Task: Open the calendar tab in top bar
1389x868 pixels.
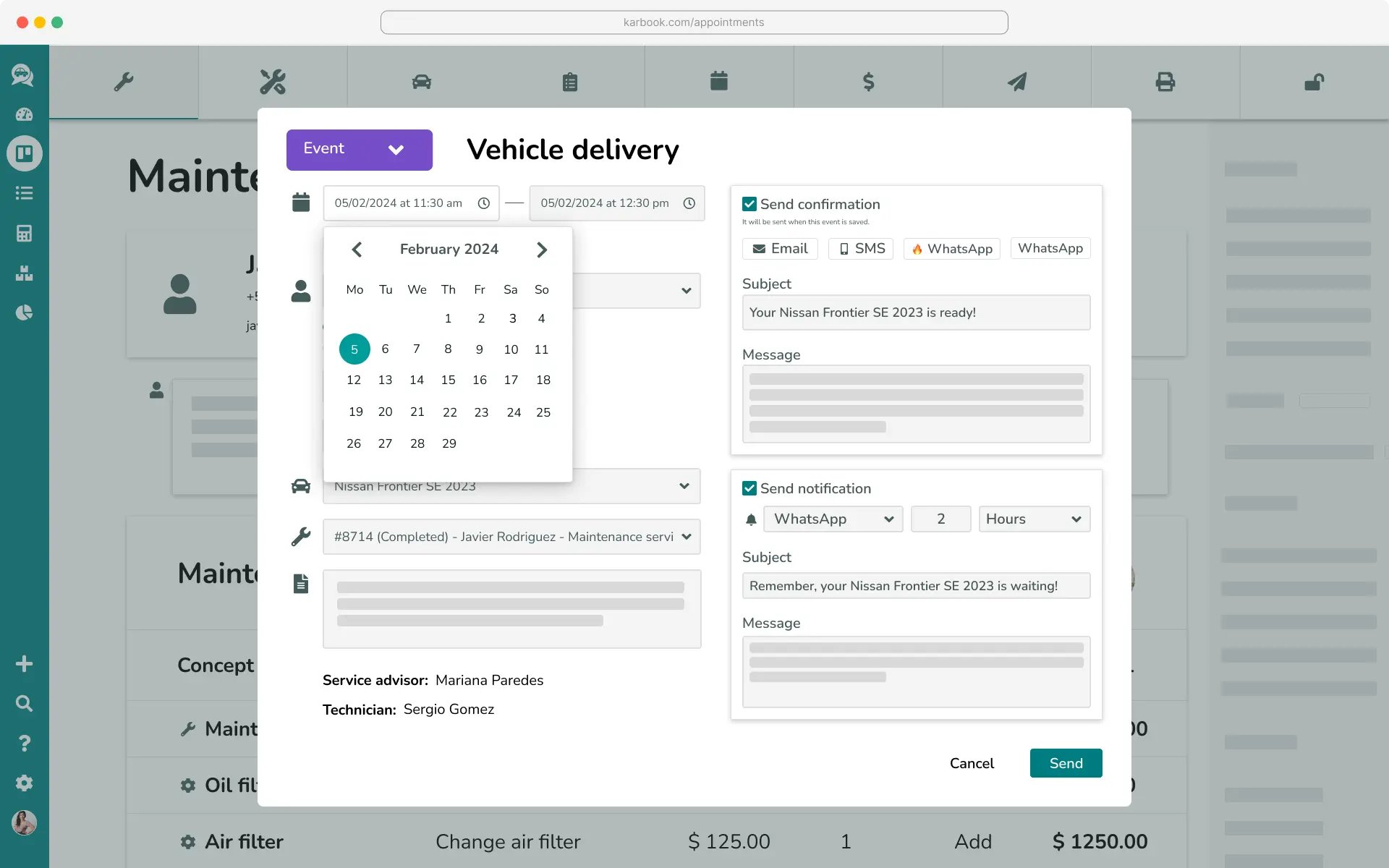Action: [x=719, y=81]
